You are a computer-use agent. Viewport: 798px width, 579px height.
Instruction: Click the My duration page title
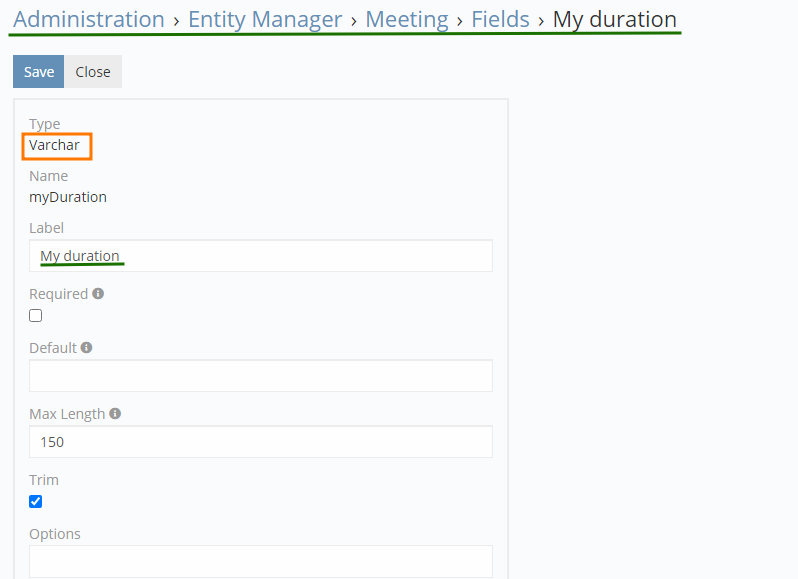point(614,19)
